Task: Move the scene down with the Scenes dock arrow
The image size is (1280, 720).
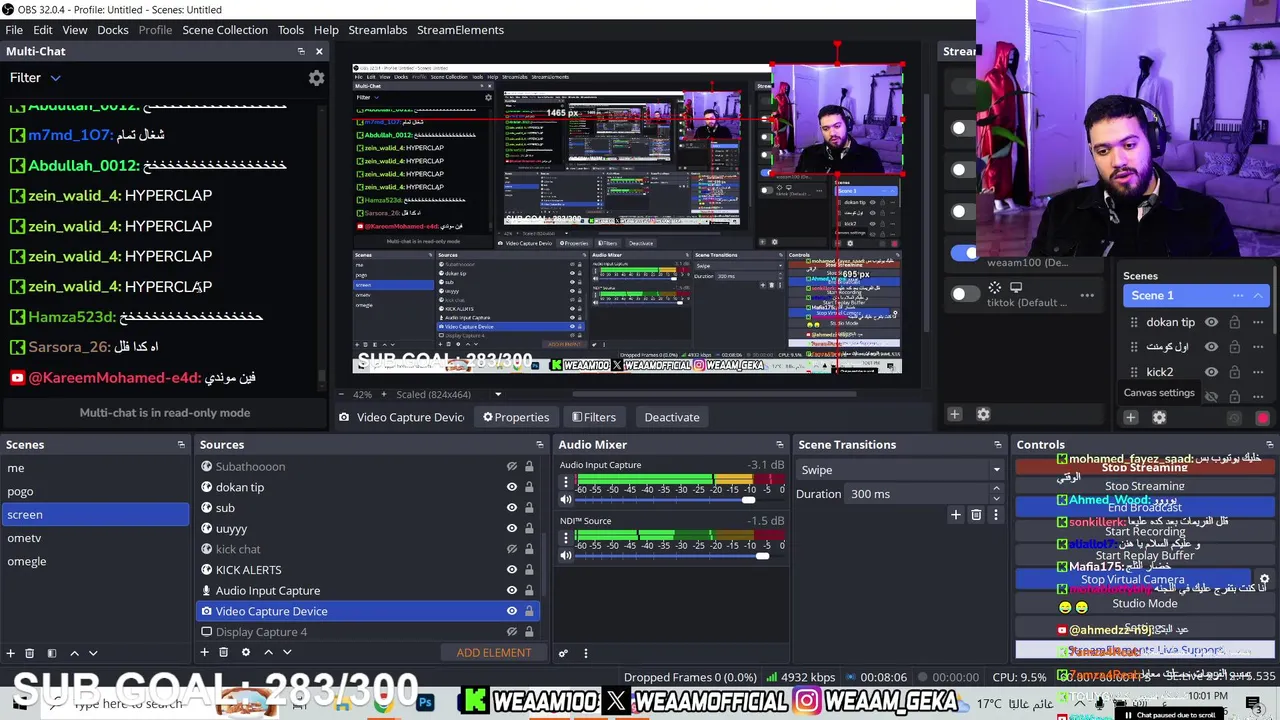Action: pyautogui.click(x=93, y=653)
